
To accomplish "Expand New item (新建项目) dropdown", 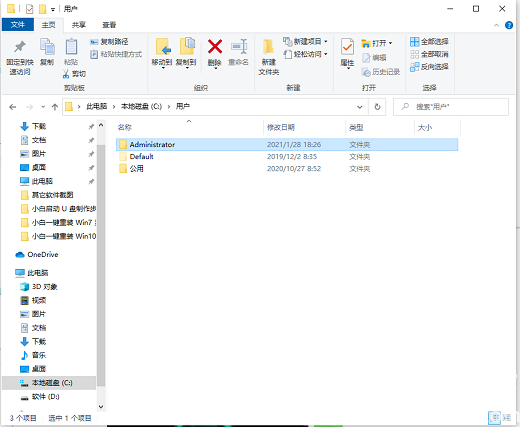I will click(305, 41).
